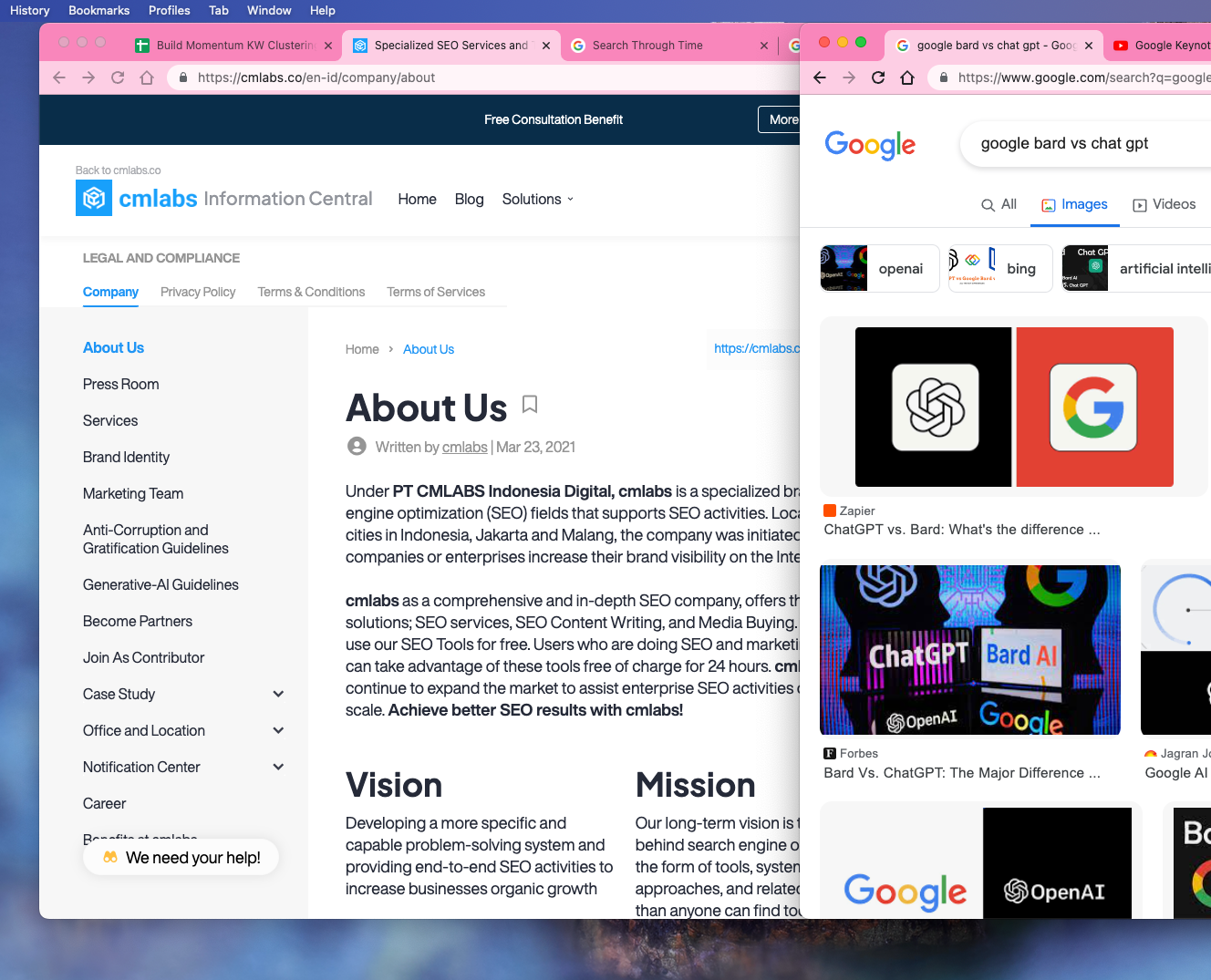The height and width of the screenshot is (980, 1211).
Task: Open Career sidebar link
Action: [x=105, y=803]
